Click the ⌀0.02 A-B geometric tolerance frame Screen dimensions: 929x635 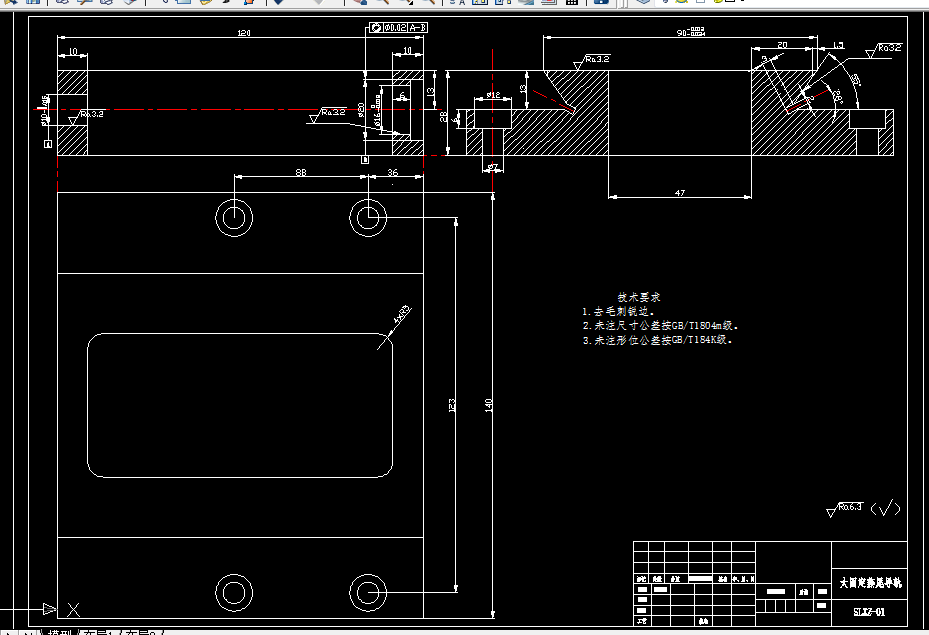(x=398, y=27)
